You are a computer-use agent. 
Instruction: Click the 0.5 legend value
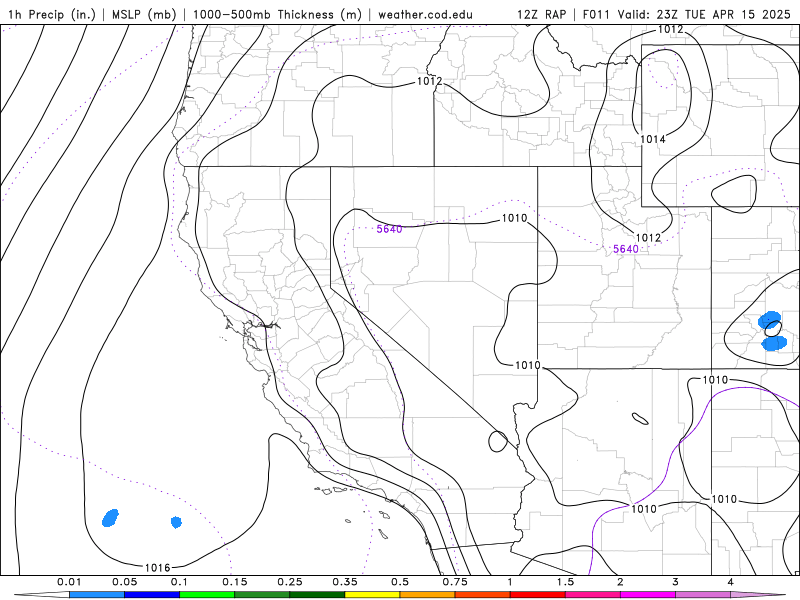[x=400, y=582]
